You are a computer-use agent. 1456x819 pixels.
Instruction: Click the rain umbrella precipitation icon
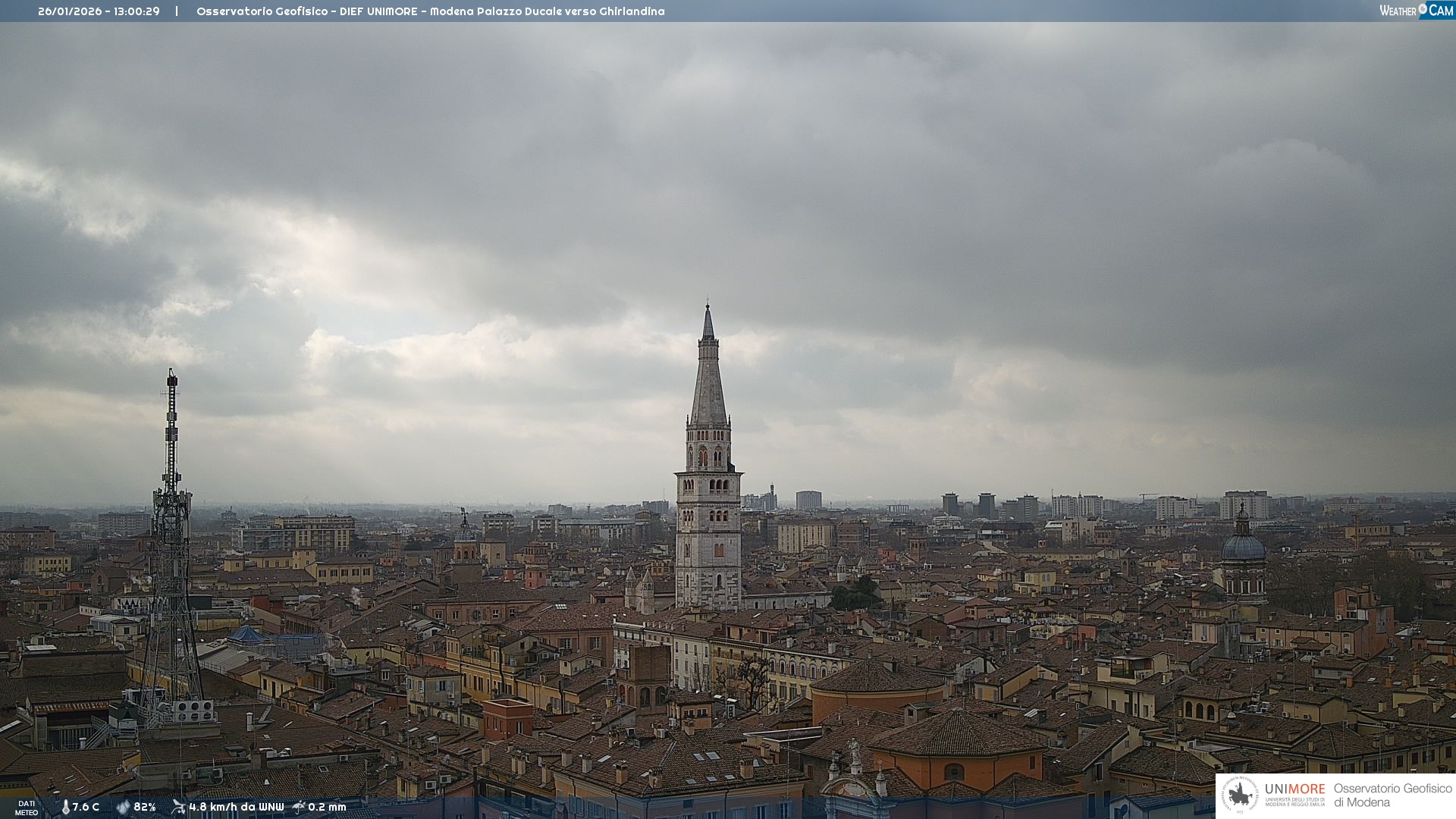299,807
